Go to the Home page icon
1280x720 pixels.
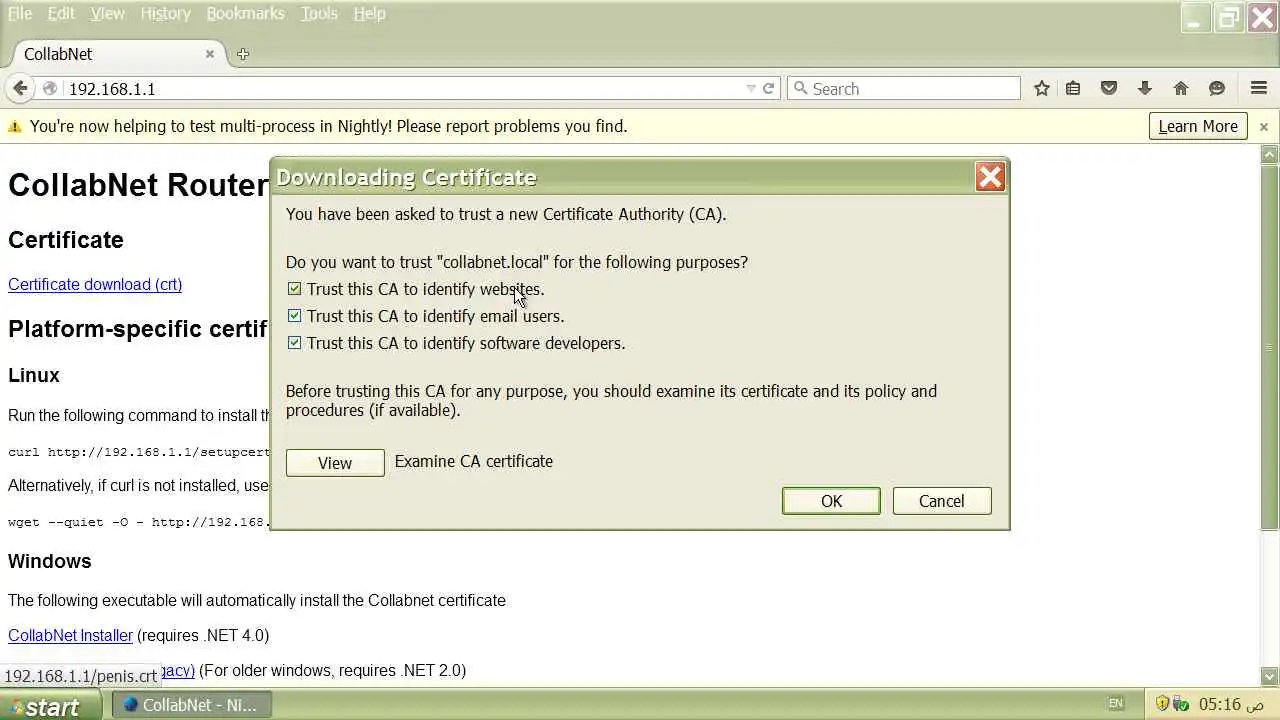(x=1181, y=89)
